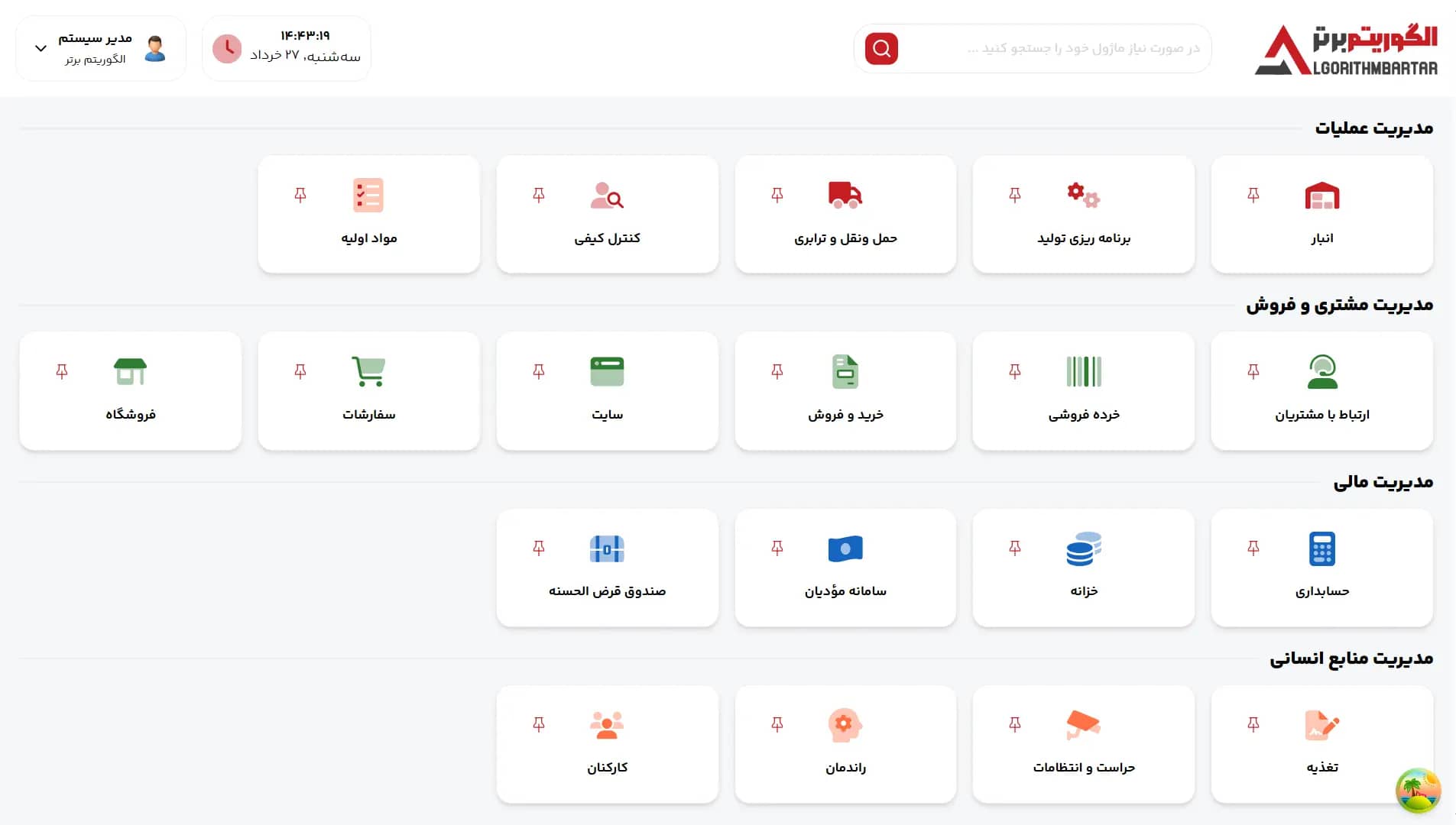Viewport: 1456px width, 825px height.
Task: Click the red search magnifier button
Action: pos(881,49)
